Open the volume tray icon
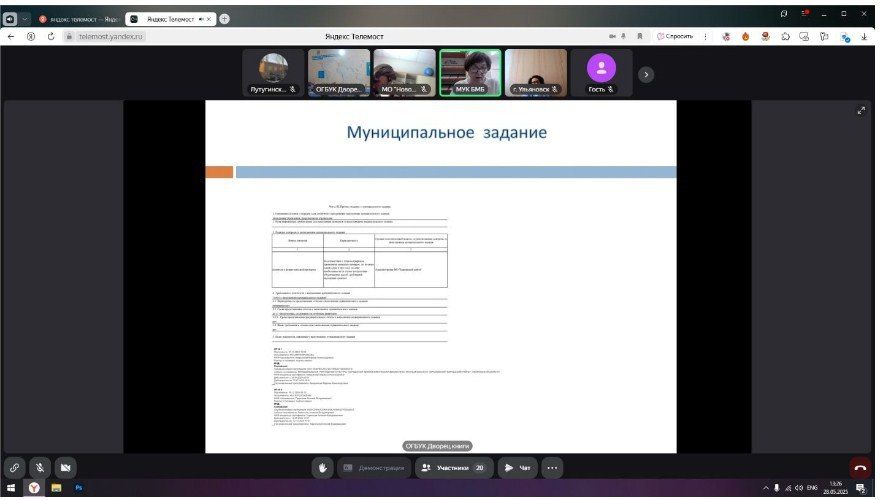881x500 pixels. tap(798, 488)
